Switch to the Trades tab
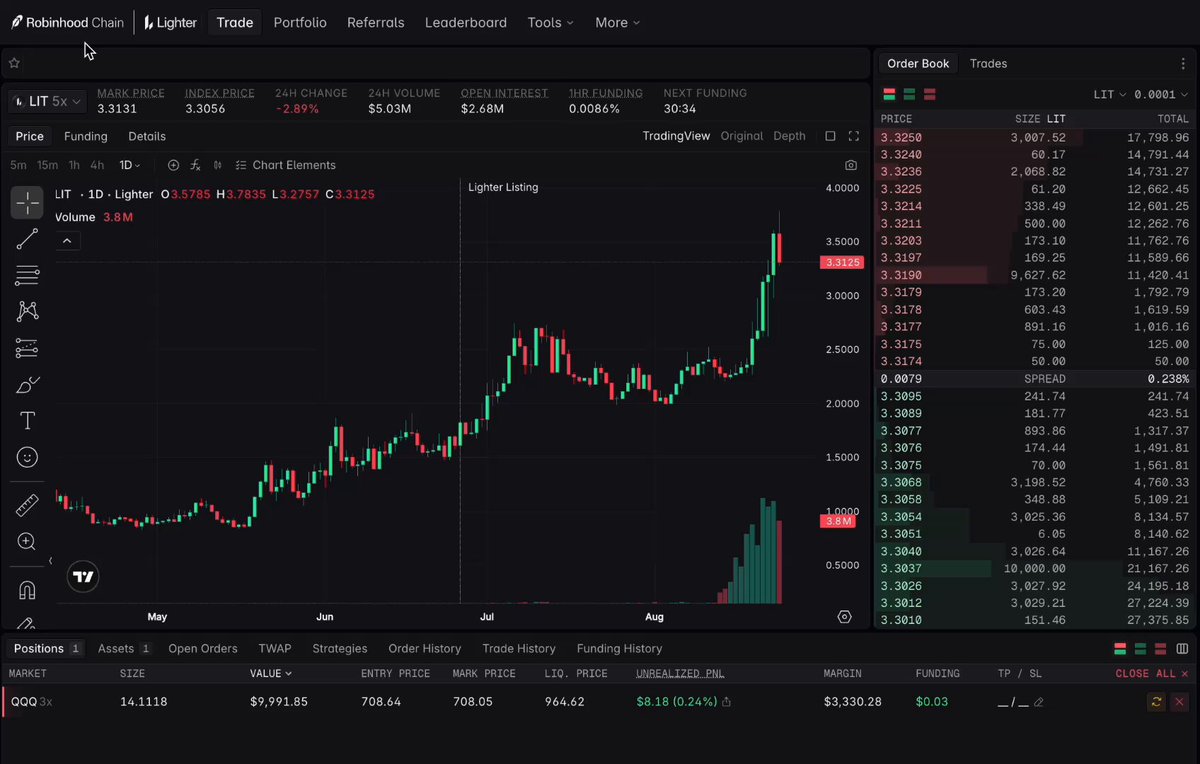The width and height of the screenshot is (1200, 764). pyautogui.click(x=988, y=63)
